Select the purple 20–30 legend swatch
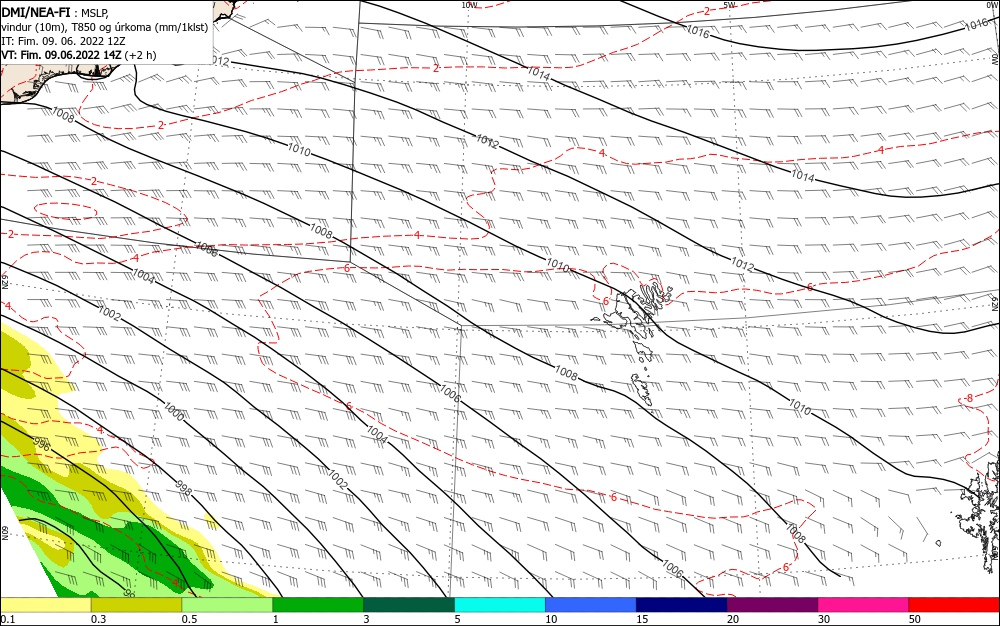1000x626 pixels. 772,605
